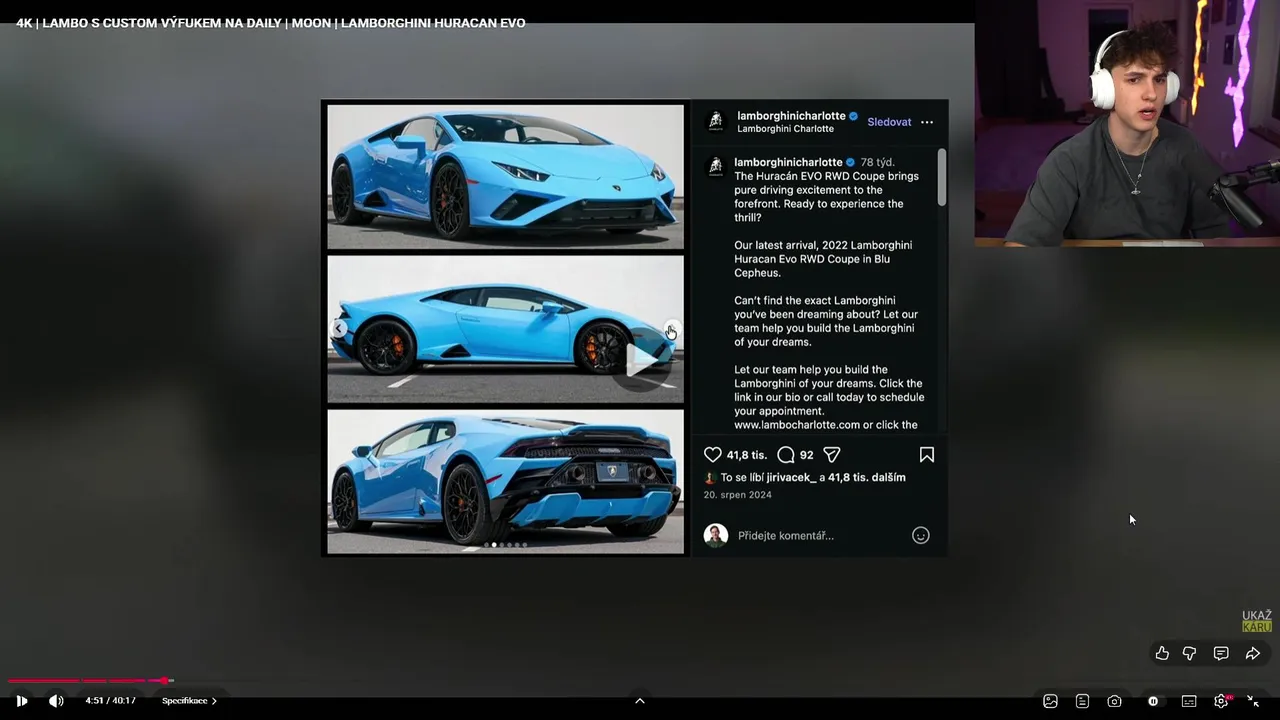The height and width of the screenshot is (720, 1280).
Task: Like the video with thumbs up
Action: (x=1162, y=653)
